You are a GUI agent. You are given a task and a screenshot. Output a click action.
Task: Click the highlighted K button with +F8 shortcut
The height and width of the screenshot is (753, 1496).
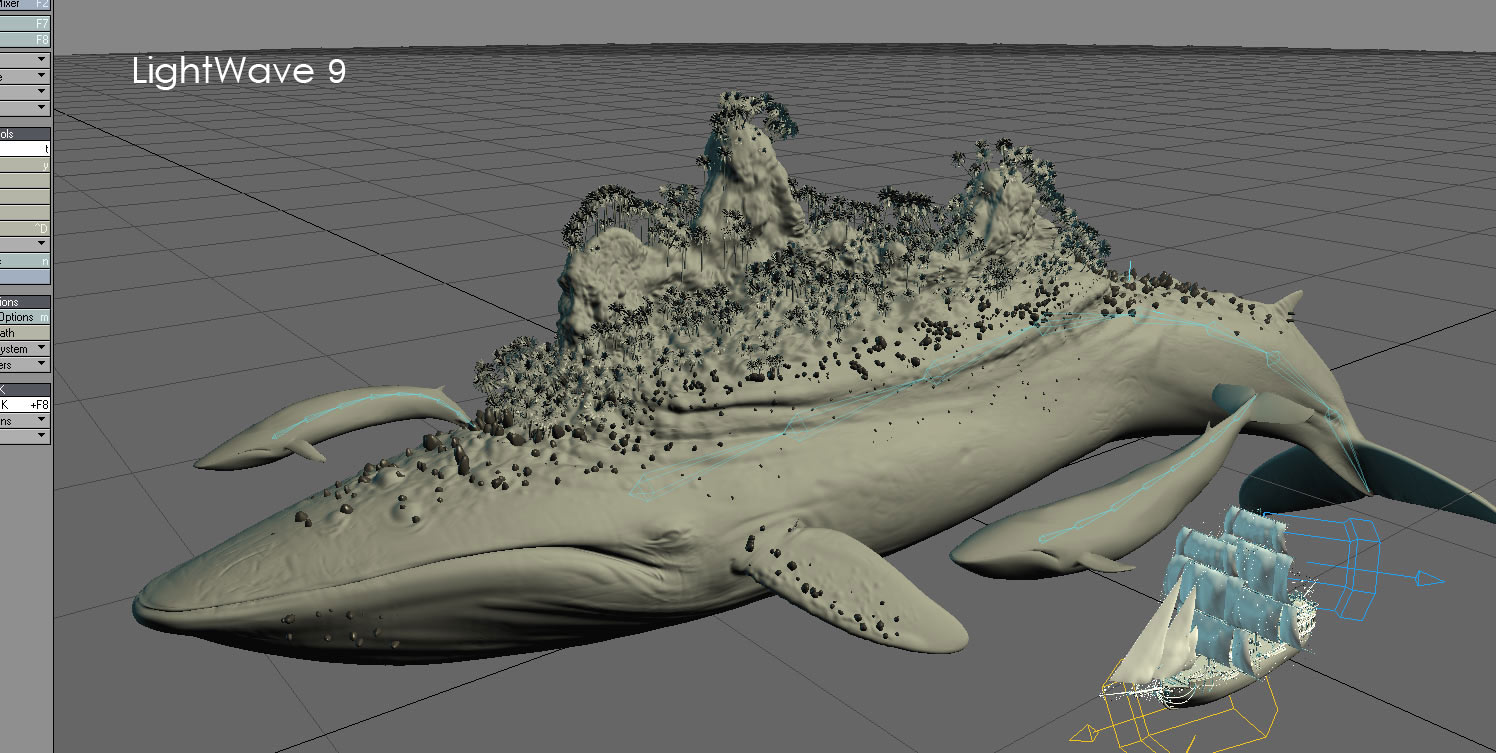(x=25, y=405)
